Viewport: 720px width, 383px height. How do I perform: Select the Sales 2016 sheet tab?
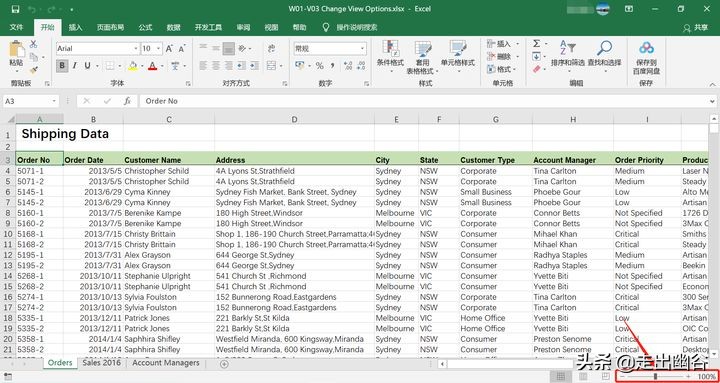coord(101,363)
